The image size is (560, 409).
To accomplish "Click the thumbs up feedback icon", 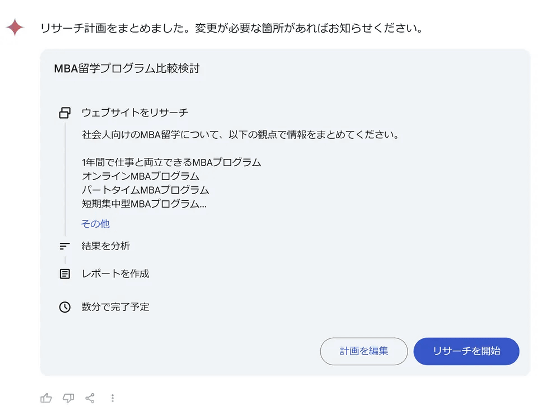I will (46, 398).
